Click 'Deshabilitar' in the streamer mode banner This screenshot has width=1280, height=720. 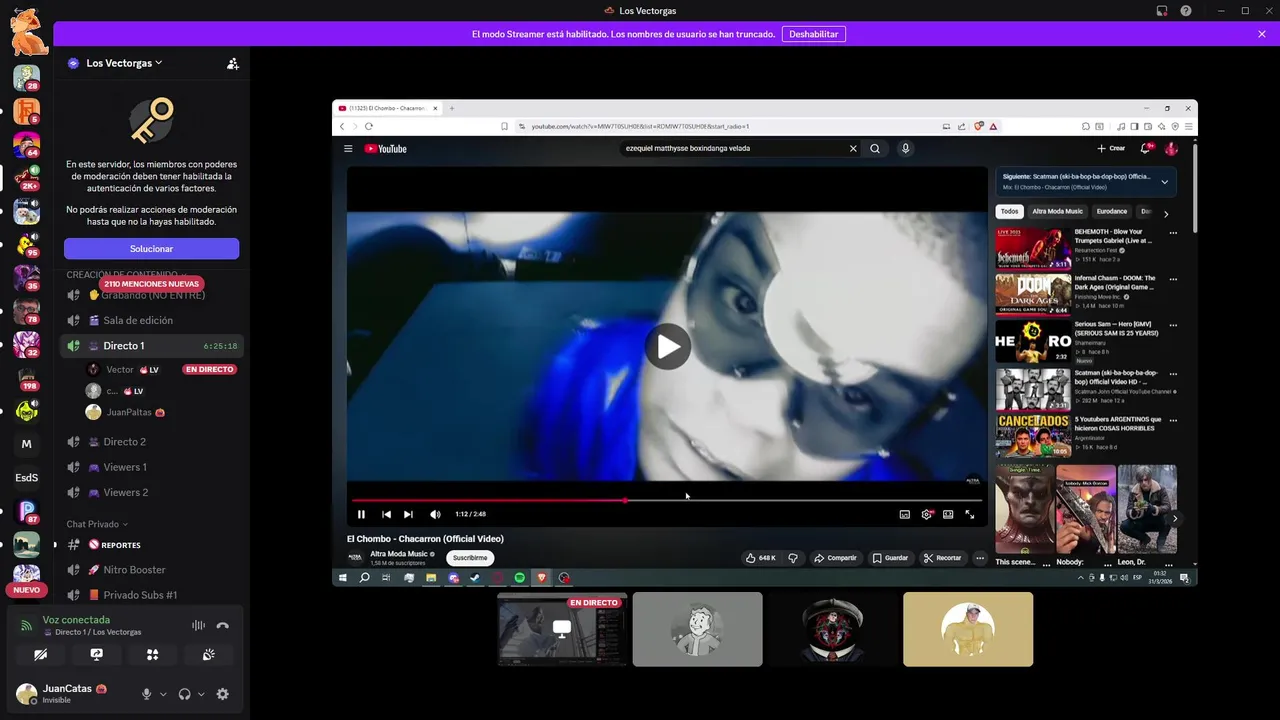pyautogui.click(x=813, y=34)
